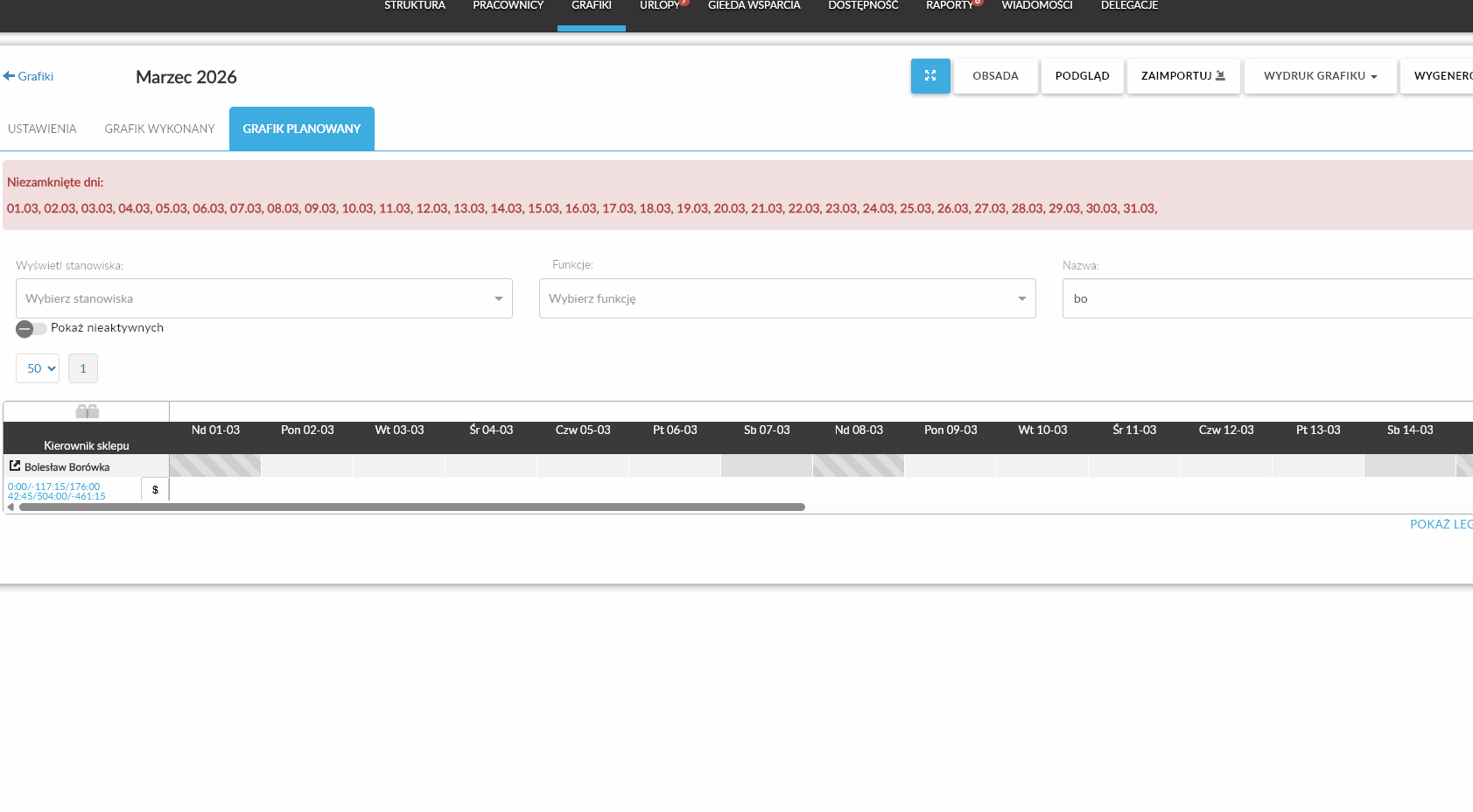Image resolution: width=1473 pixels, height=812 pixels.
Task: Open the URLOPY menu item
Action: click(x=660, y=5)
